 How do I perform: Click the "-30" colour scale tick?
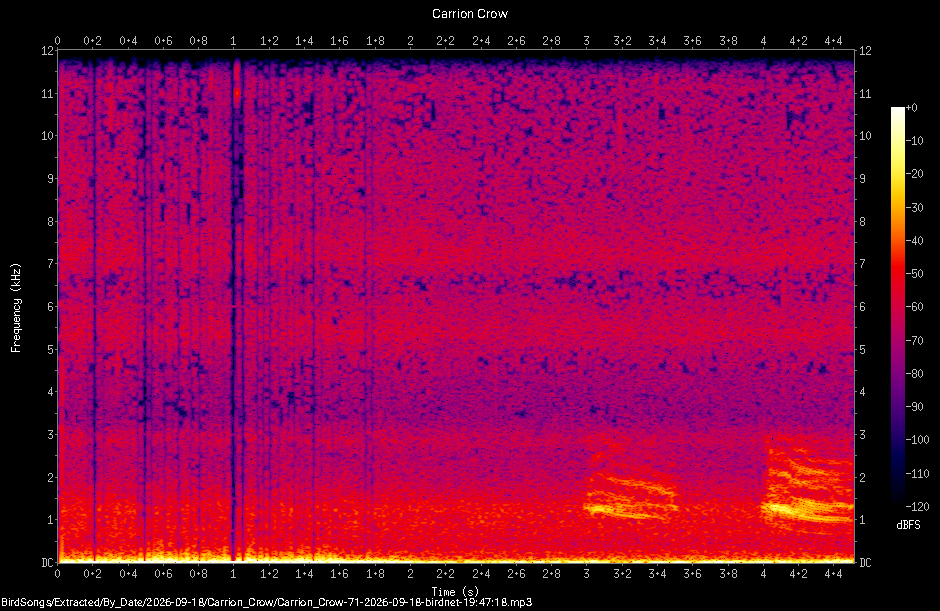point(914,207)
